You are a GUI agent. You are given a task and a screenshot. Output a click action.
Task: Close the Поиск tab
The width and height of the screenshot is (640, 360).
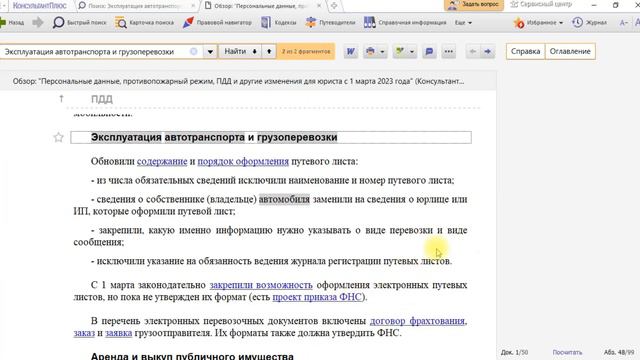pyautogui.click(x=193, y=6)
